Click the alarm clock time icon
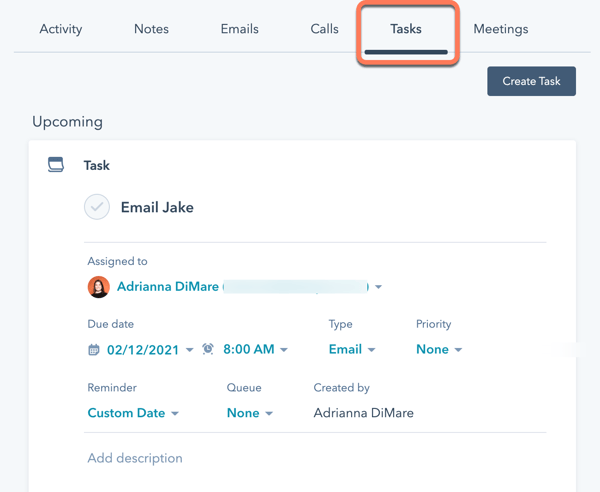The image size is (600, 492). pyautogui.click(x=208, y=349)
